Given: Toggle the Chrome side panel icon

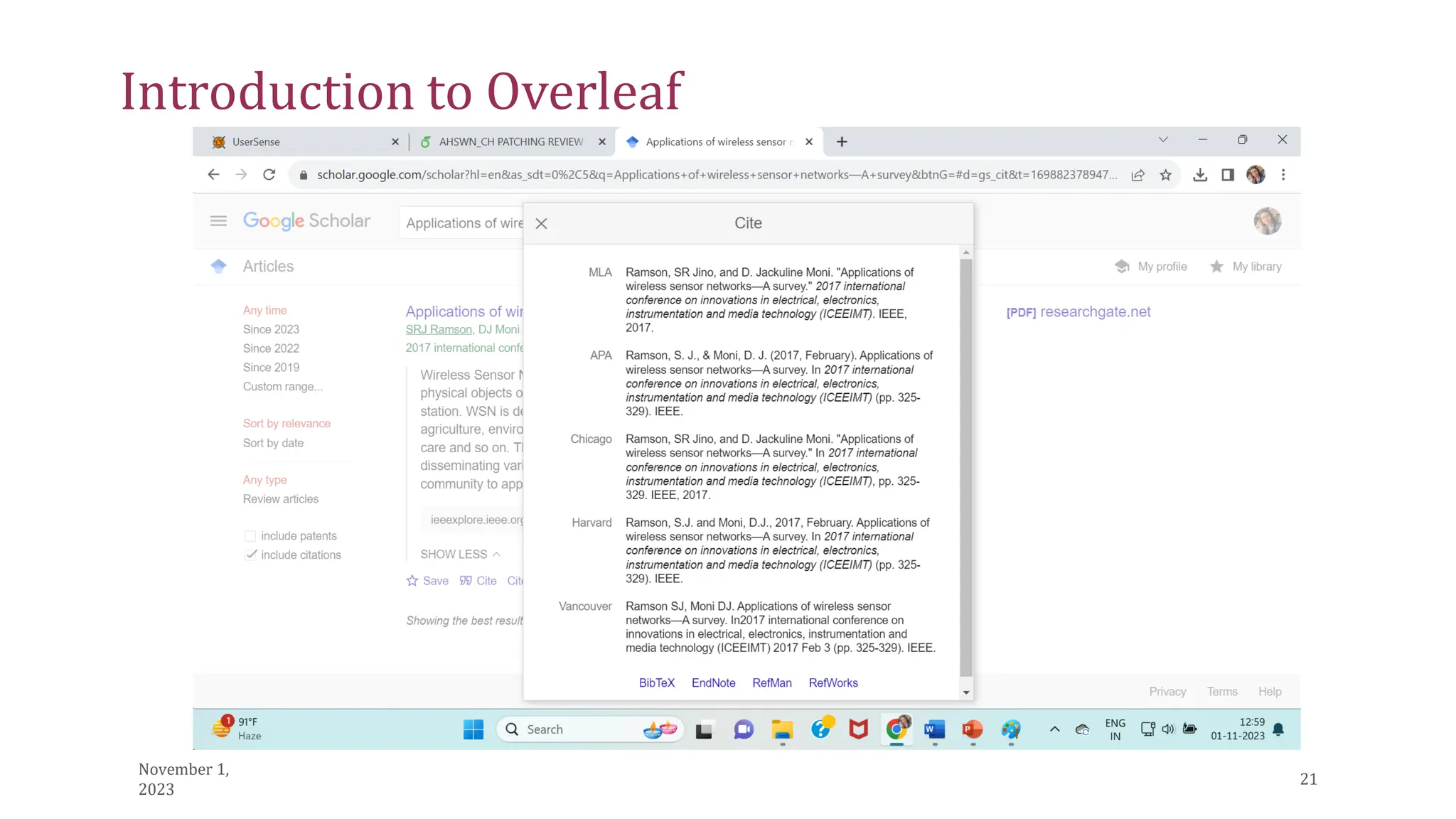Looking at the screenshot, I should pyautogui.click(x=1228, y=175).
